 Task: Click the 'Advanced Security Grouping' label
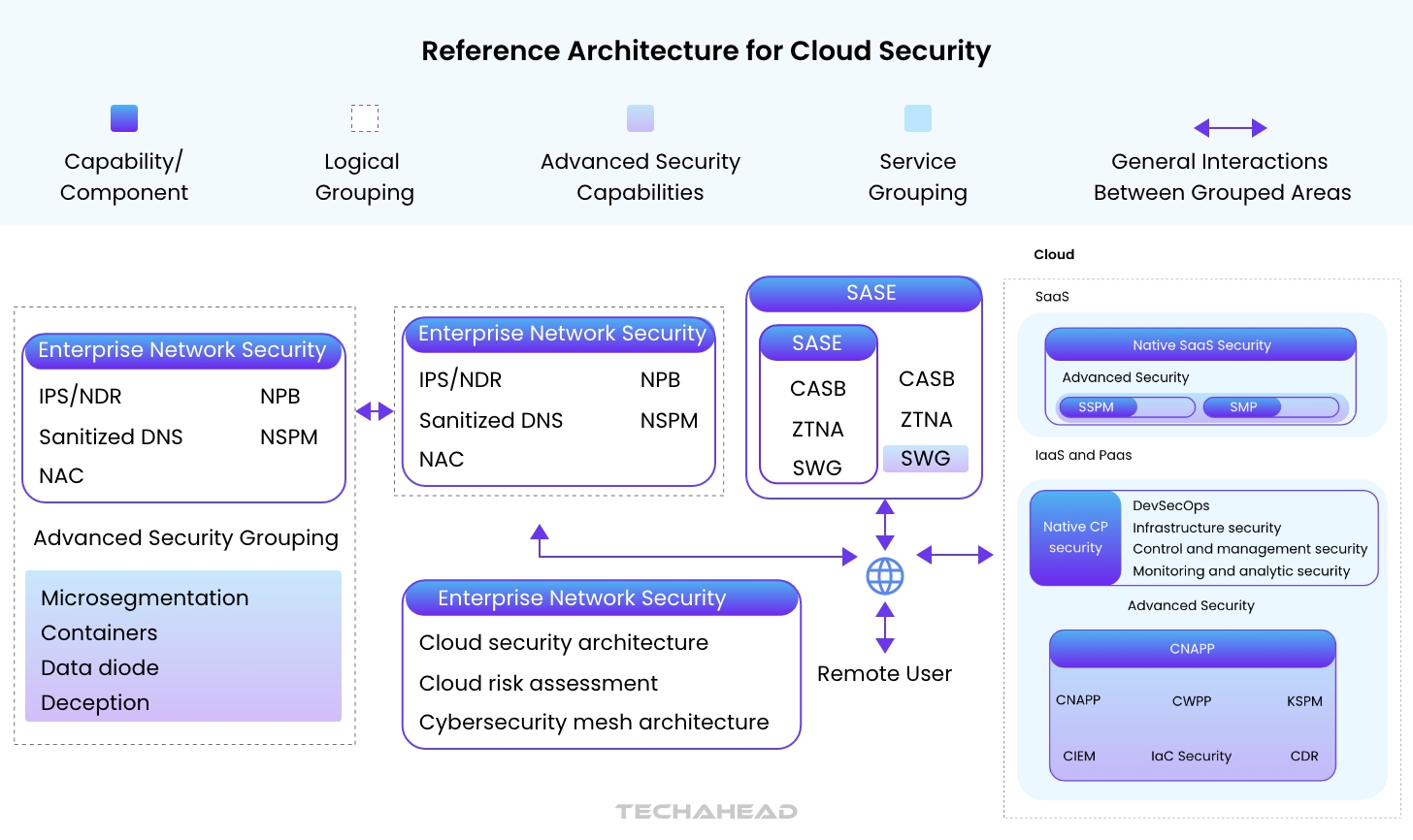[186, 538]
